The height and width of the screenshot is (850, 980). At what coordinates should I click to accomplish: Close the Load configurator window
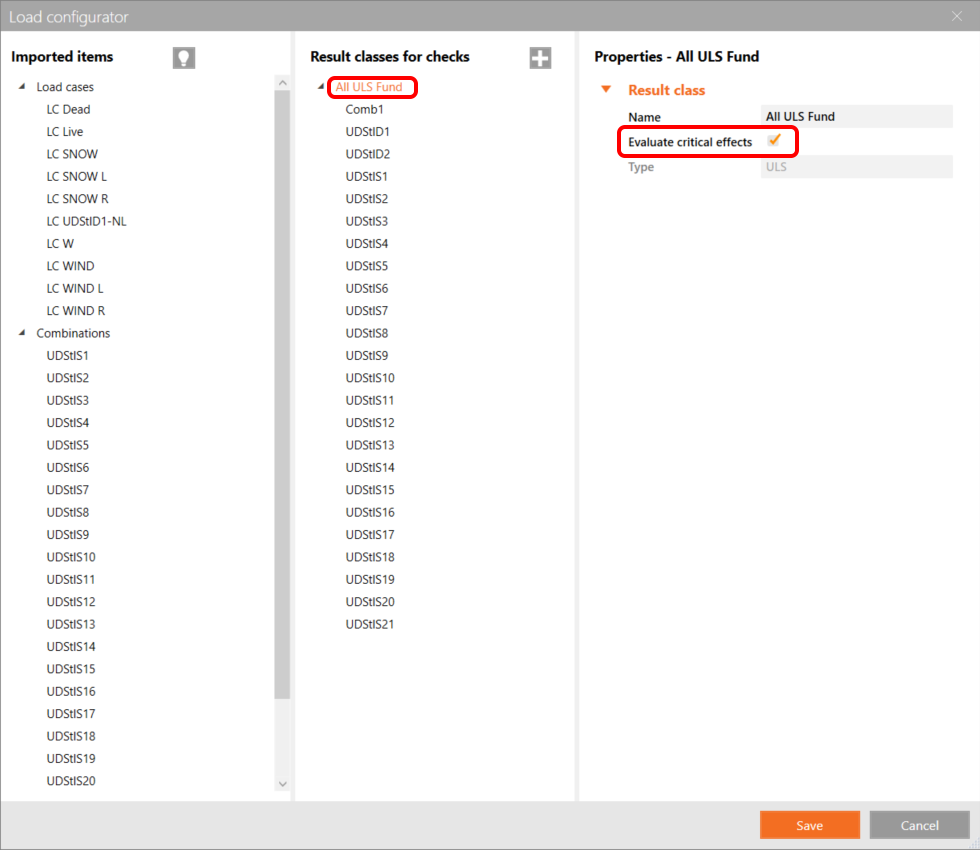coord(957,16)
